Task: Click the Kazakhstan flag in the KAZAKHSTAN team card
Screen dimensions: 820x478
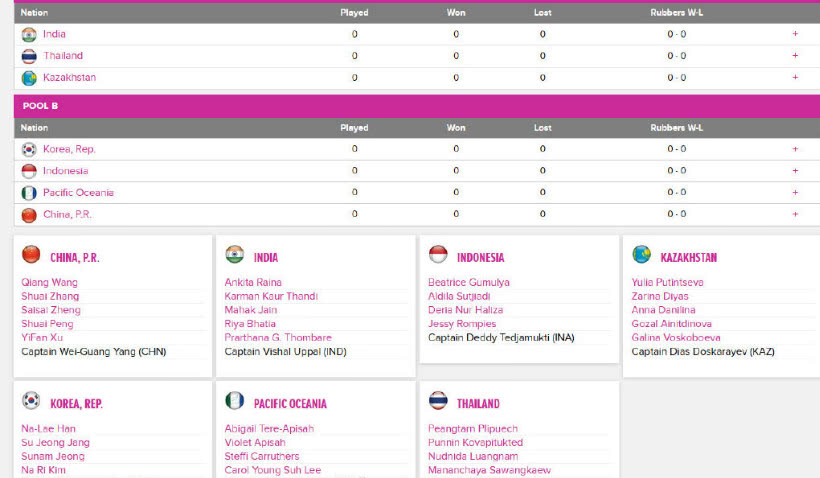Action: 641,254
